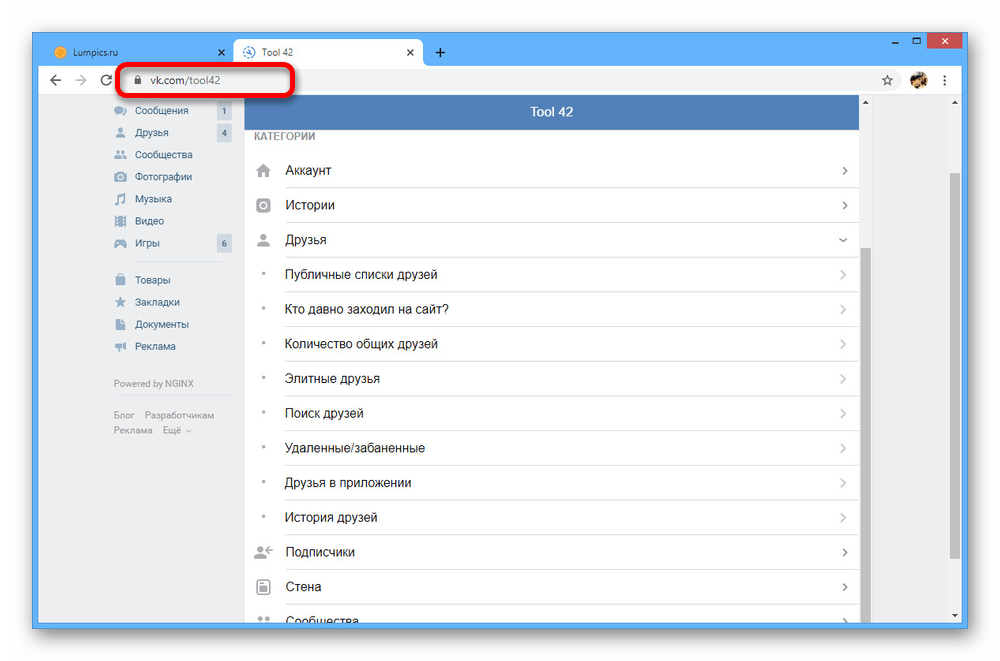The width and height of the screenshot is (1000, 661).
Task: Close the Tool 42 tab
Action: point(410,52)
